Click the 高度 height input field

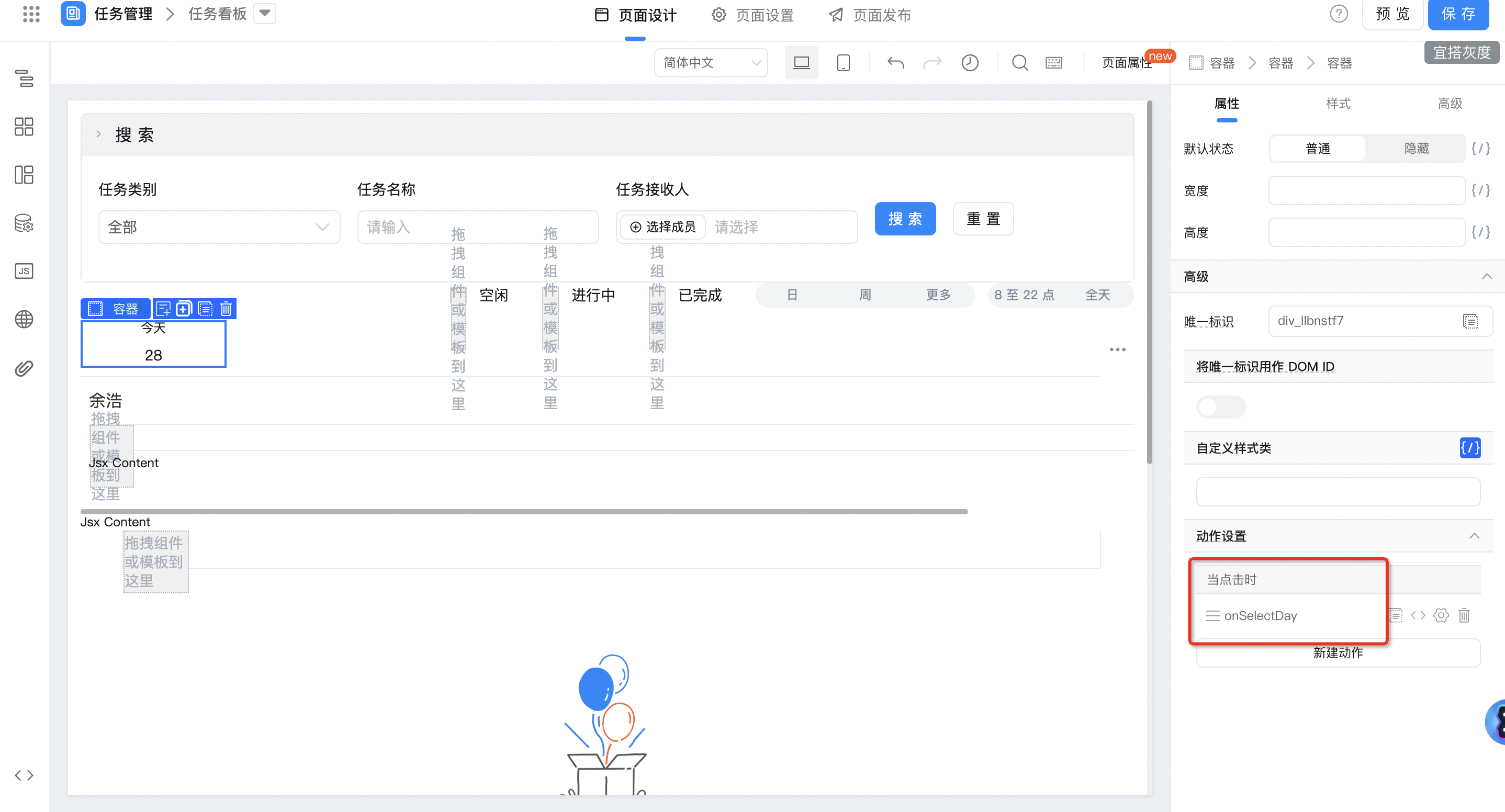(1366, 232)
